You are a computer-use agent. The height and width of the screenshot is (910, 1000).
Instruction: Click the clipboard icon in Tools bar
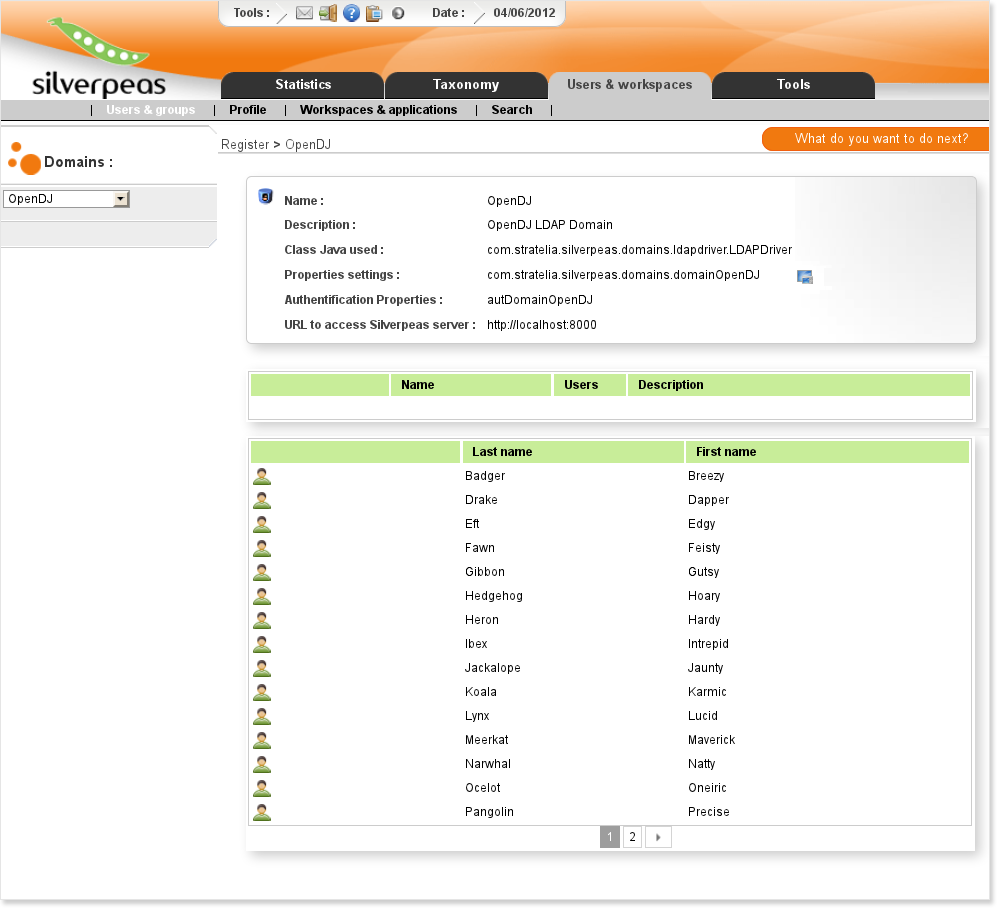coord(374,13)
